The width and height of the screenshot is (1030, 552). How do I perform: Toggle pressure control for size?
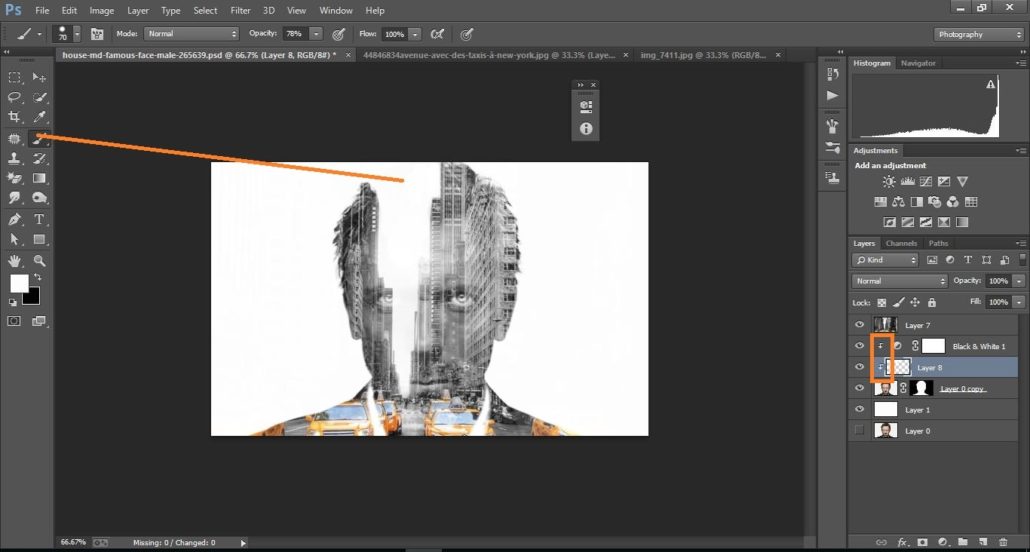[467, 34]
